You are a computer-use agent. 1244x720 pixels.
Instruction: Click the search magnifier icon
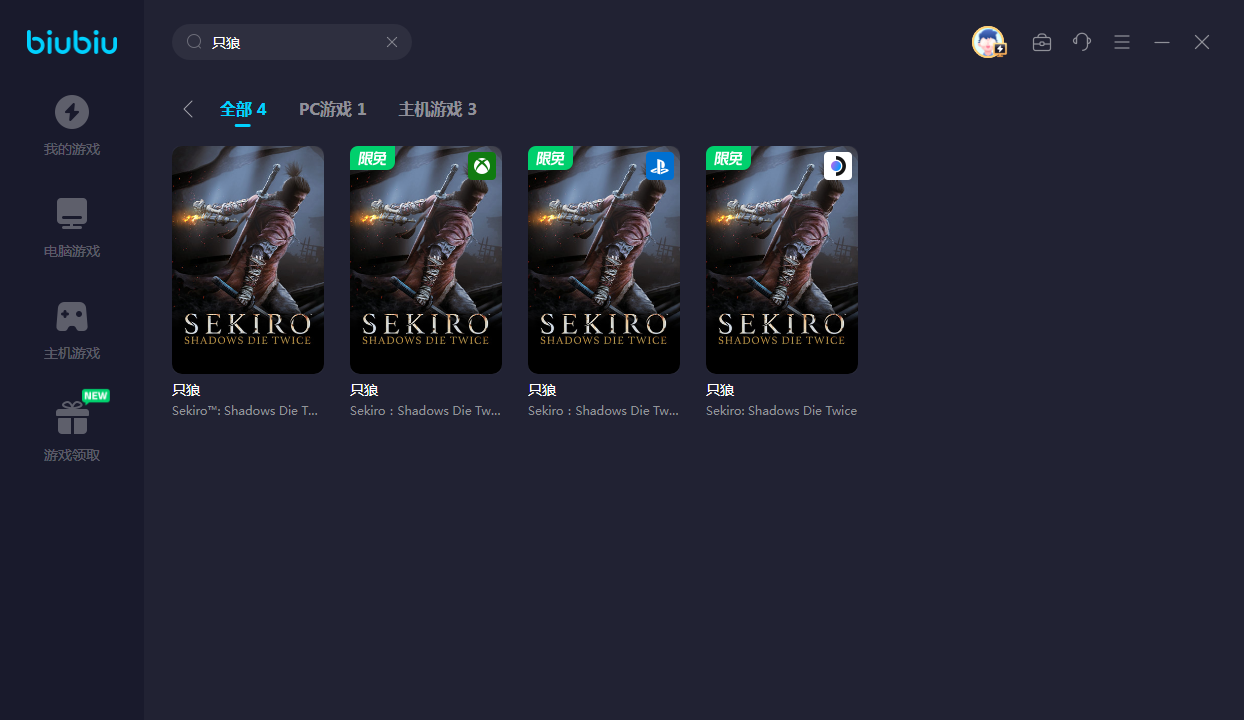[195, 42]
